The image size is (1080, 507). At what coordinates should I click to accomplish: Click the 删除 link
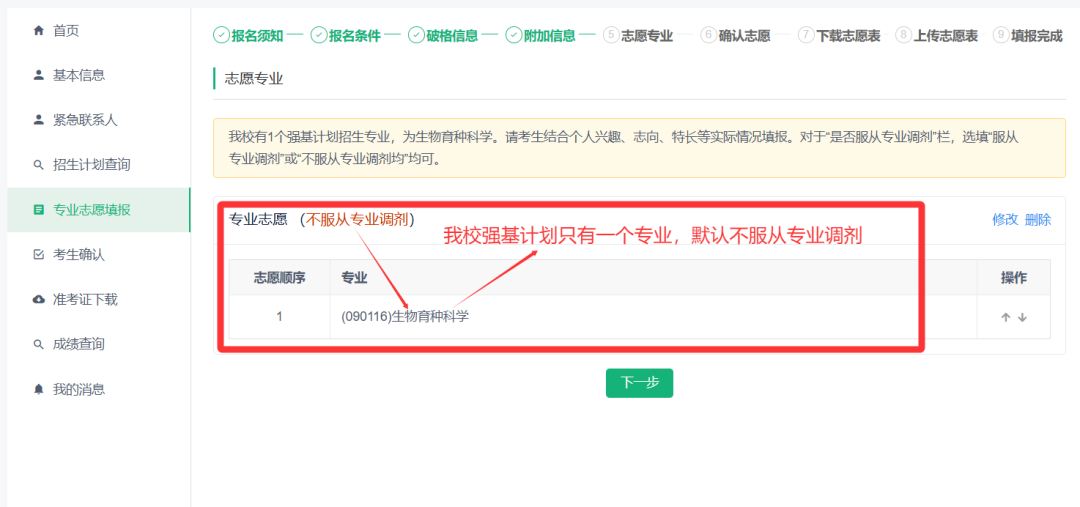point(1038,220)
